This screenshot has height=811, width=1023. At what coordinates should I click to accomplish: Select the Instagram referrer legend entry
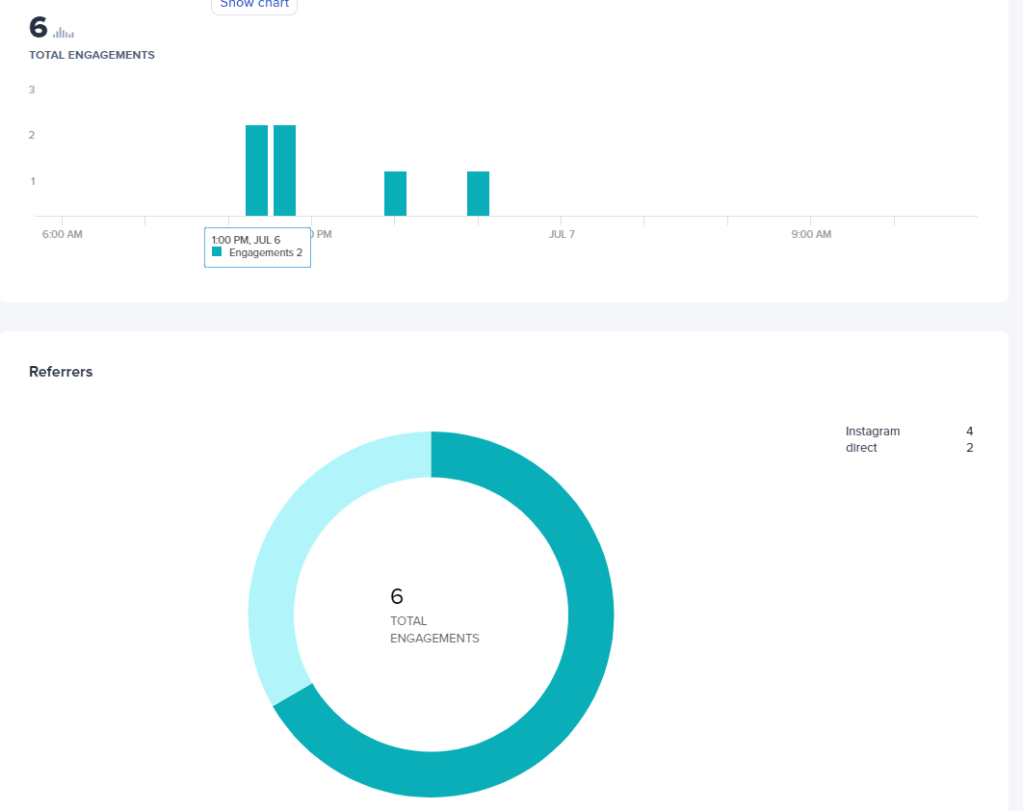pos(872,431)
